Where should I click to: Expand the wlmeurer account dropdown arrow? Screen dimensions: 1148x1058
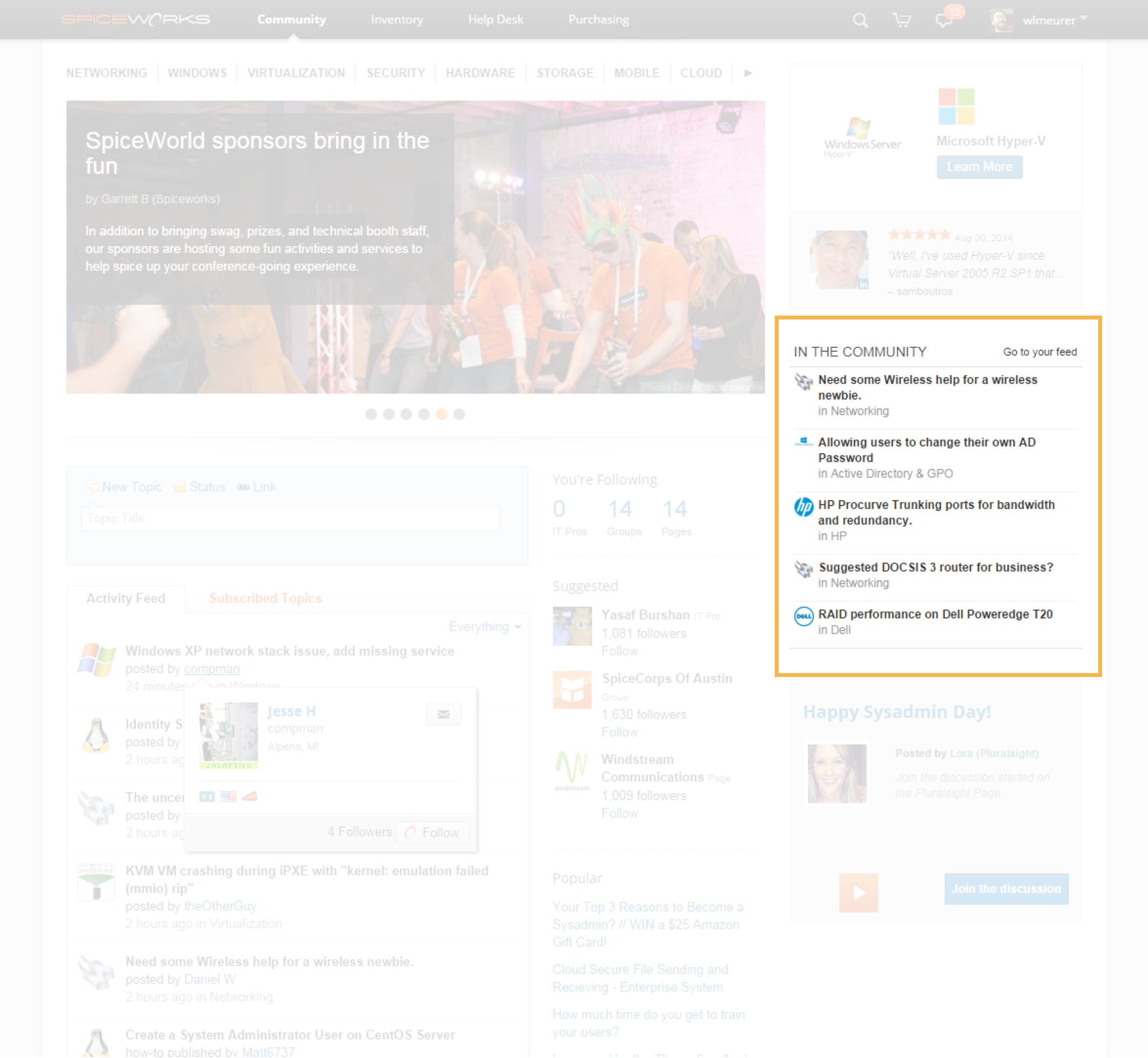tap(1084, 19)
